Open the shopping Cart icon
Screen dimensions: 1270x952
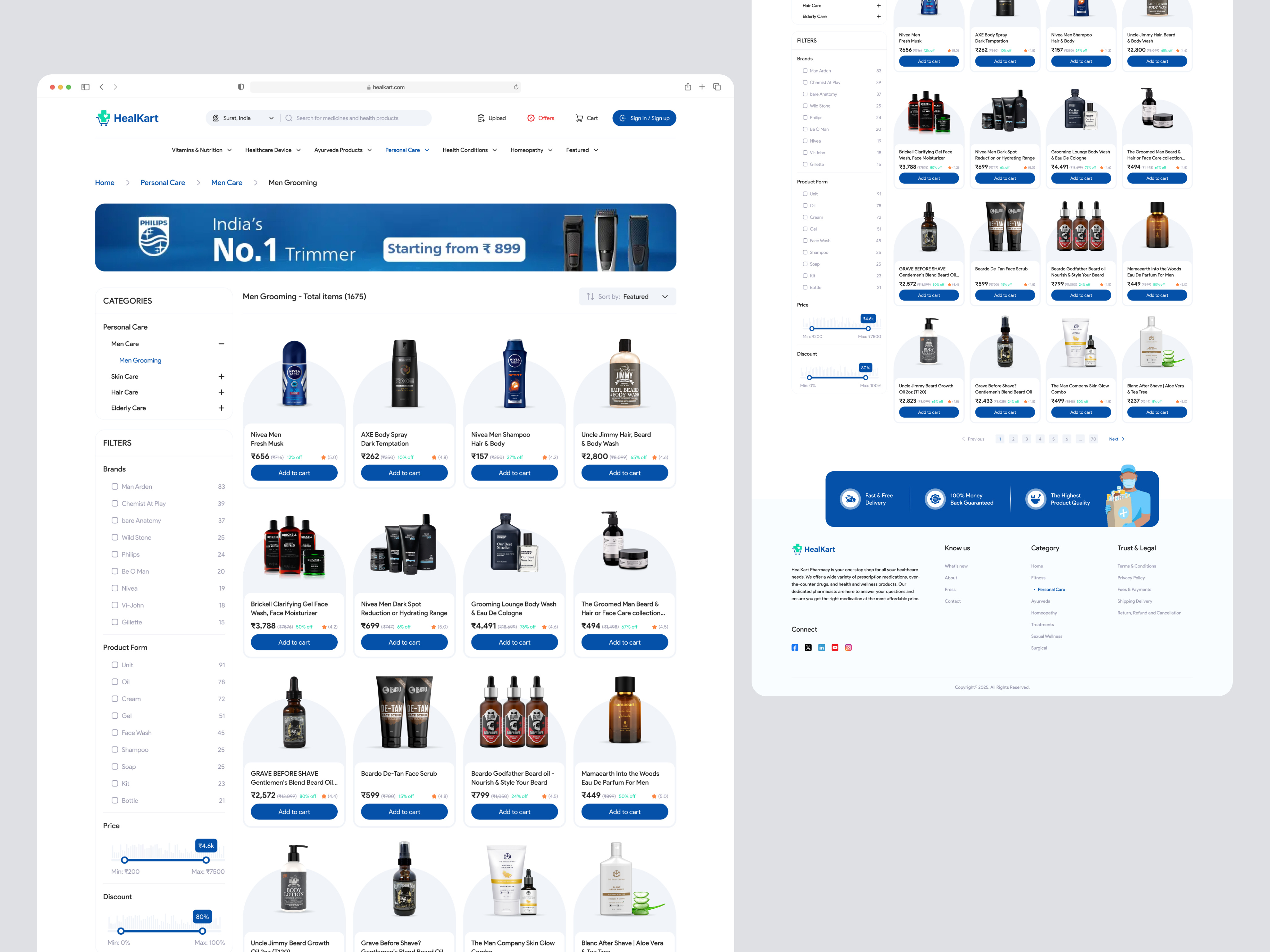[x=579, y=118]
